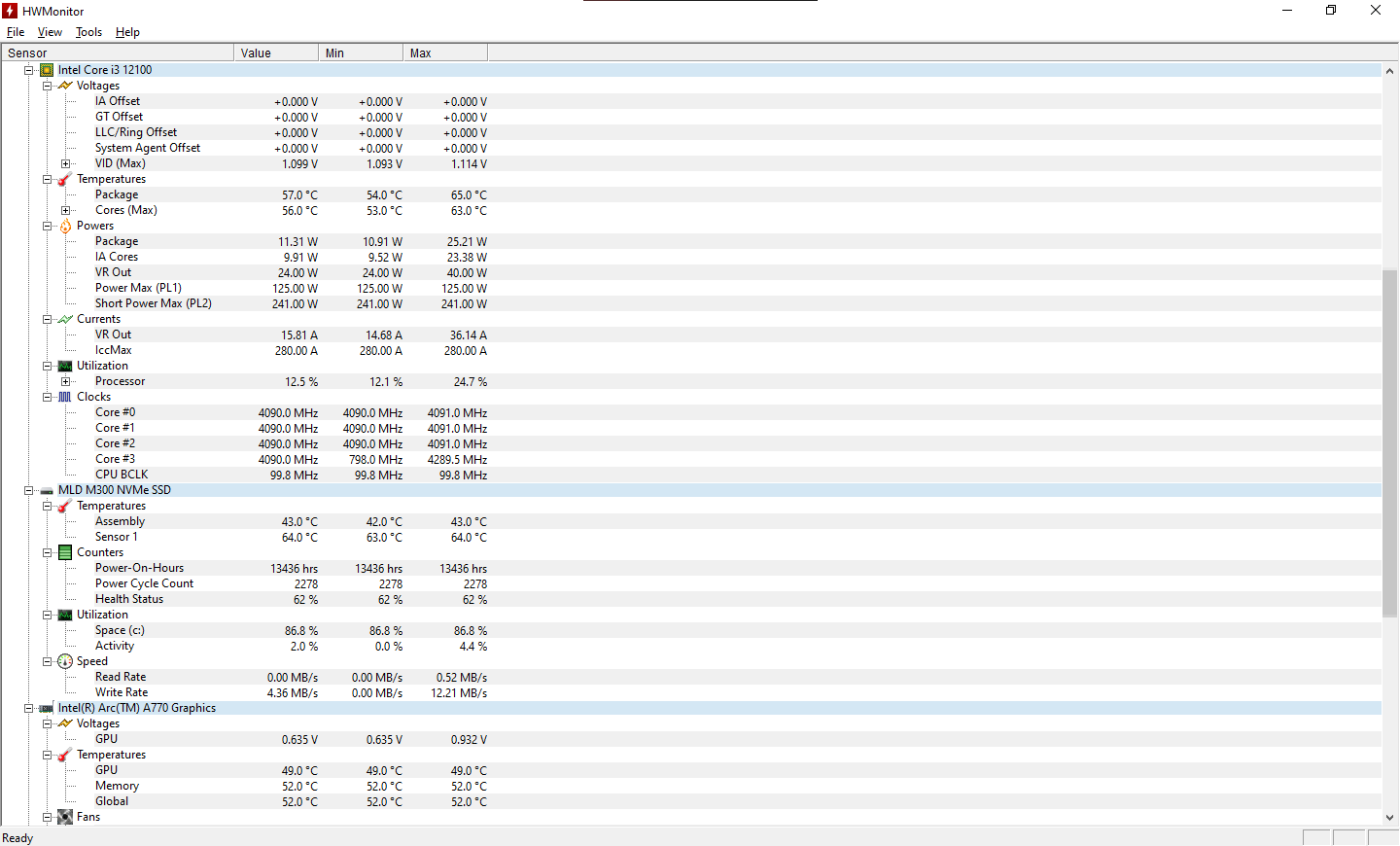
Task: Expand the Cores (Max) temperature entry
Action: [x=65, y=210]
